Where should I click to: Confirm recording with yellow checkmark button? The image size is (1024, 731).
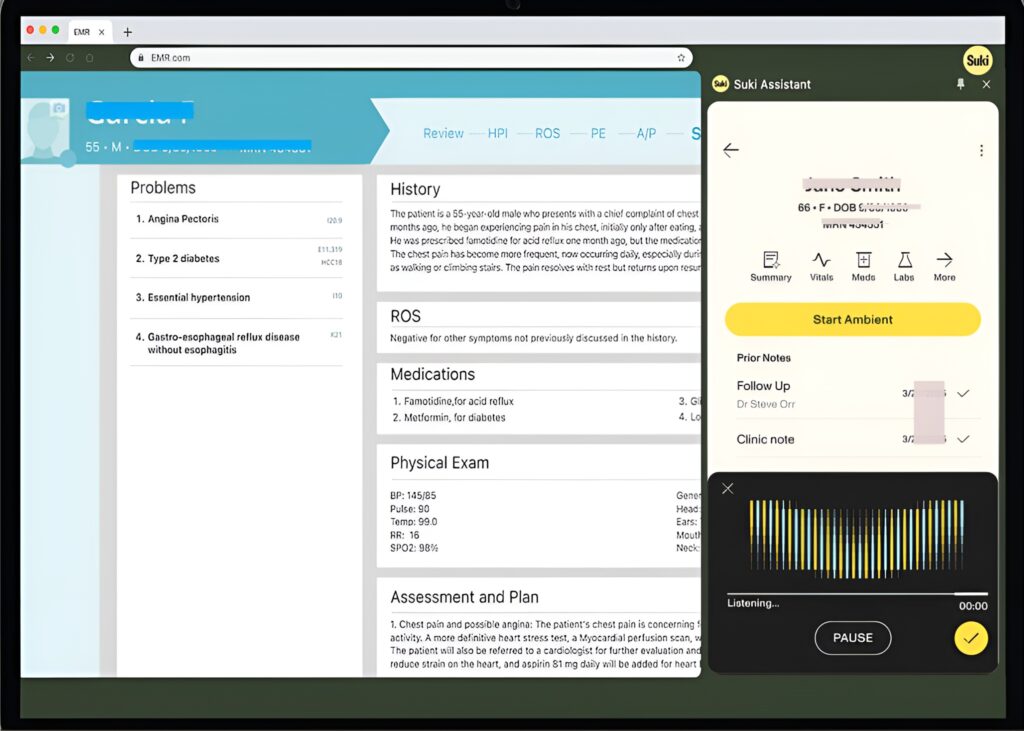tap(971, 638)
